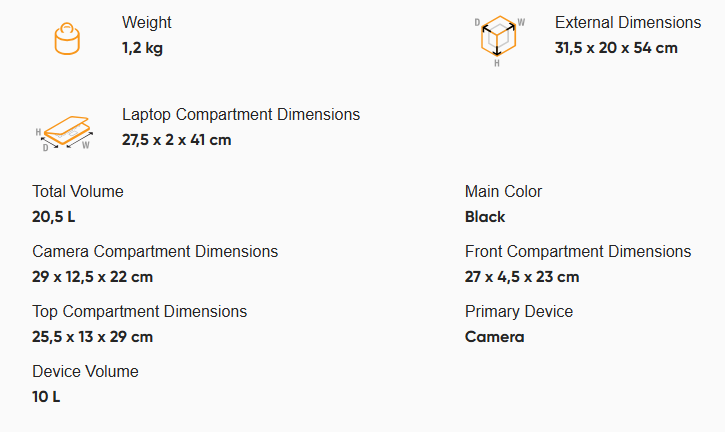Select the Top Compartment Dimensions heading
The image size is (725, 432).
point(140,312)
